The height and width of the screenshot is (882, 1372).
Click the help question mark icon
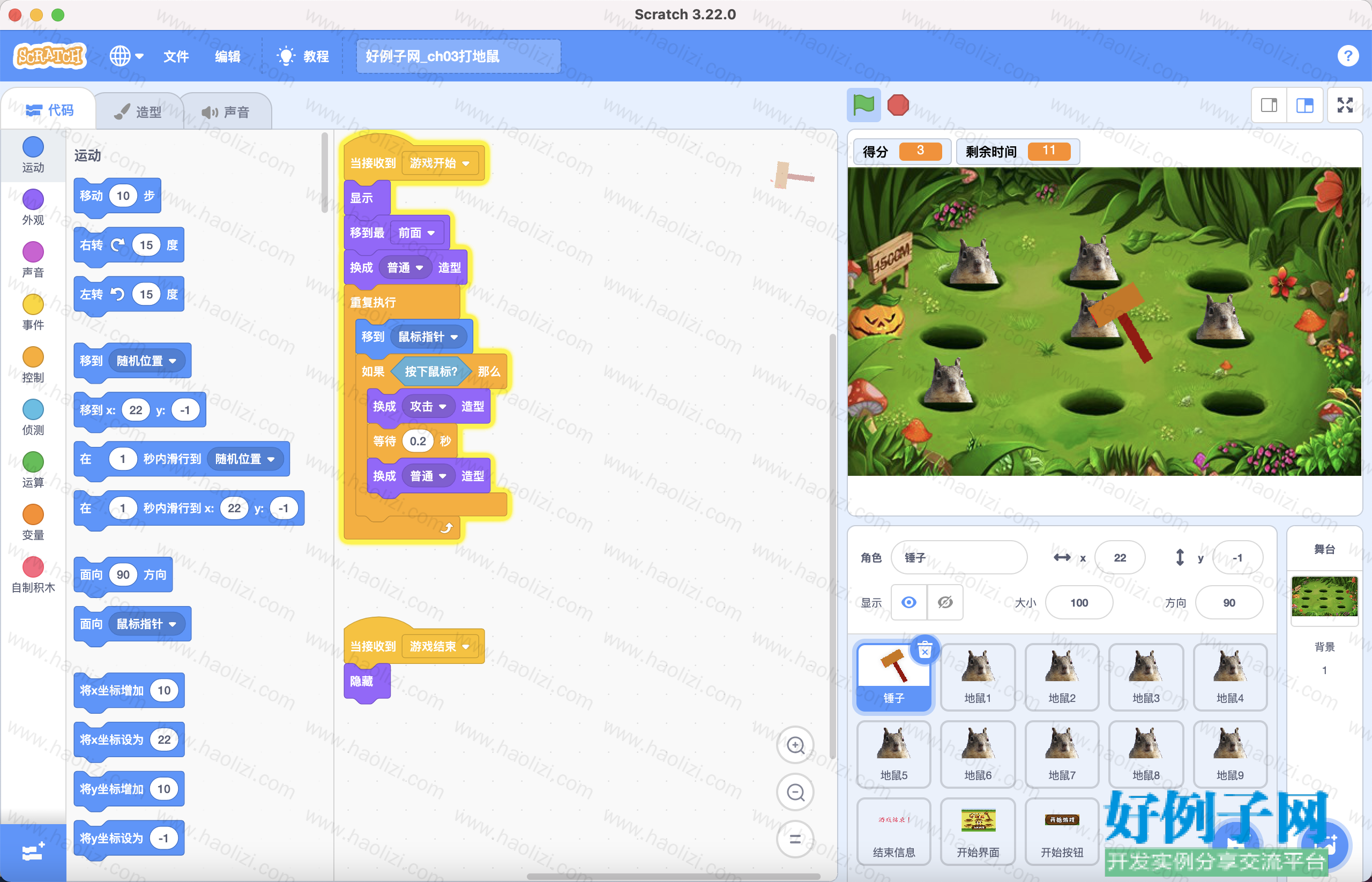click(x=1347, y=56)
